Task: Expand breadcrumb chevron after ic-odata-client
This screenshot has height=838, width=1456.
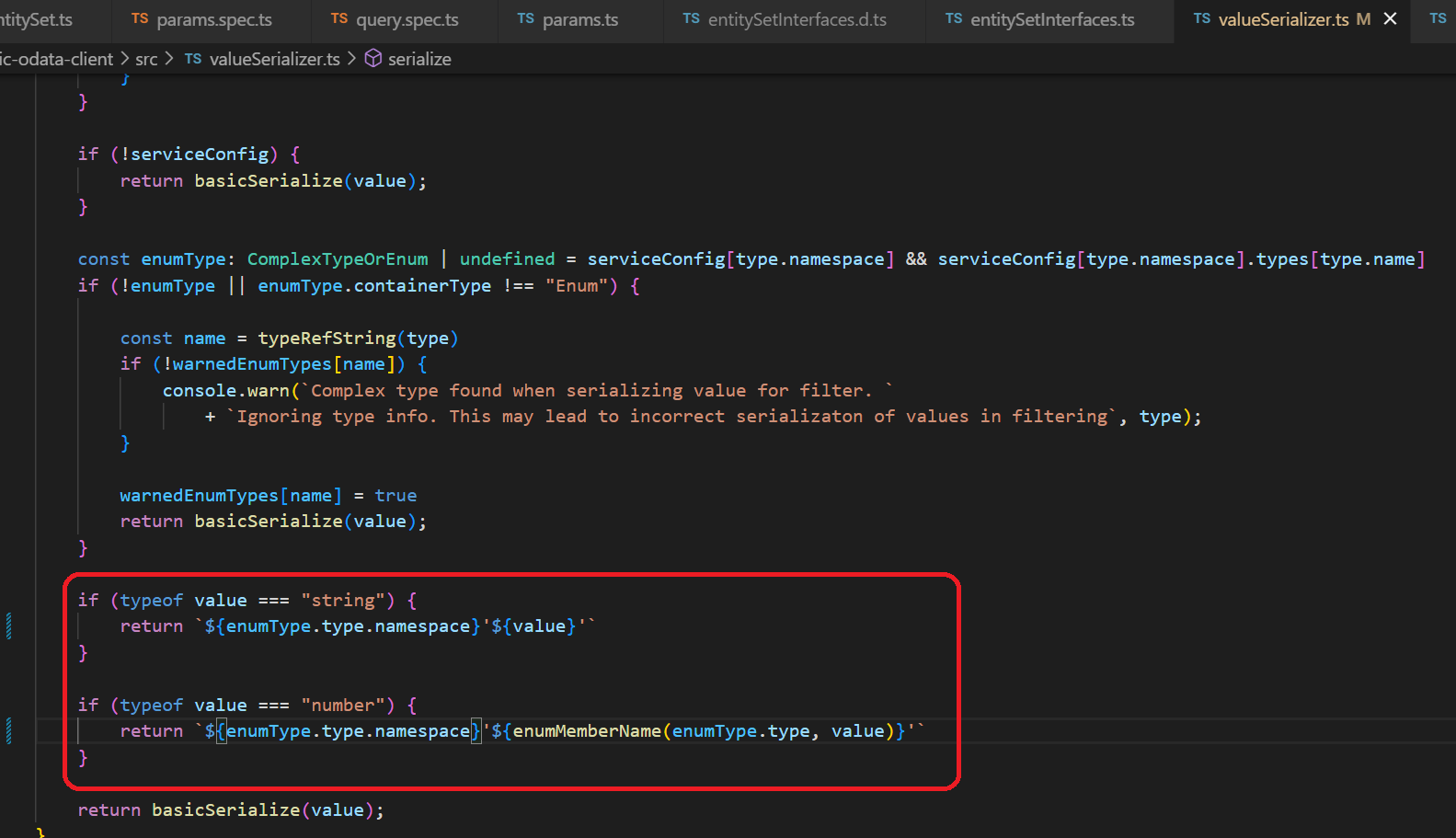Action: (124, 59)
